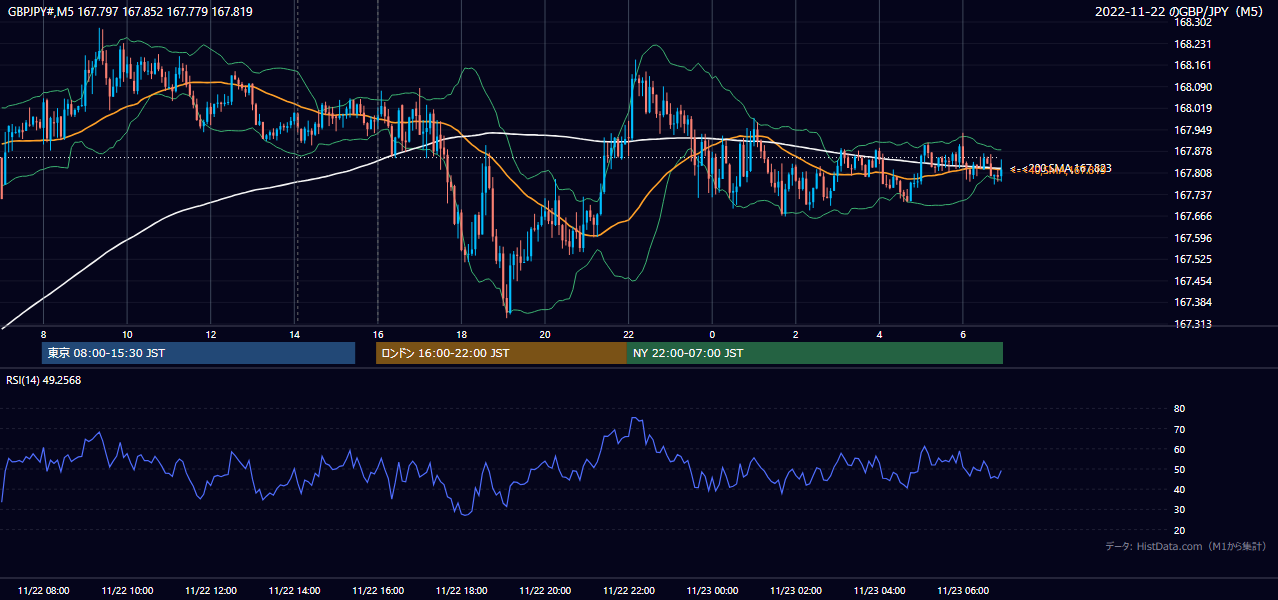Screen dimensions: 1278x600
Task: Click price level 168.090 on the axis
Action: (1192, 87)
